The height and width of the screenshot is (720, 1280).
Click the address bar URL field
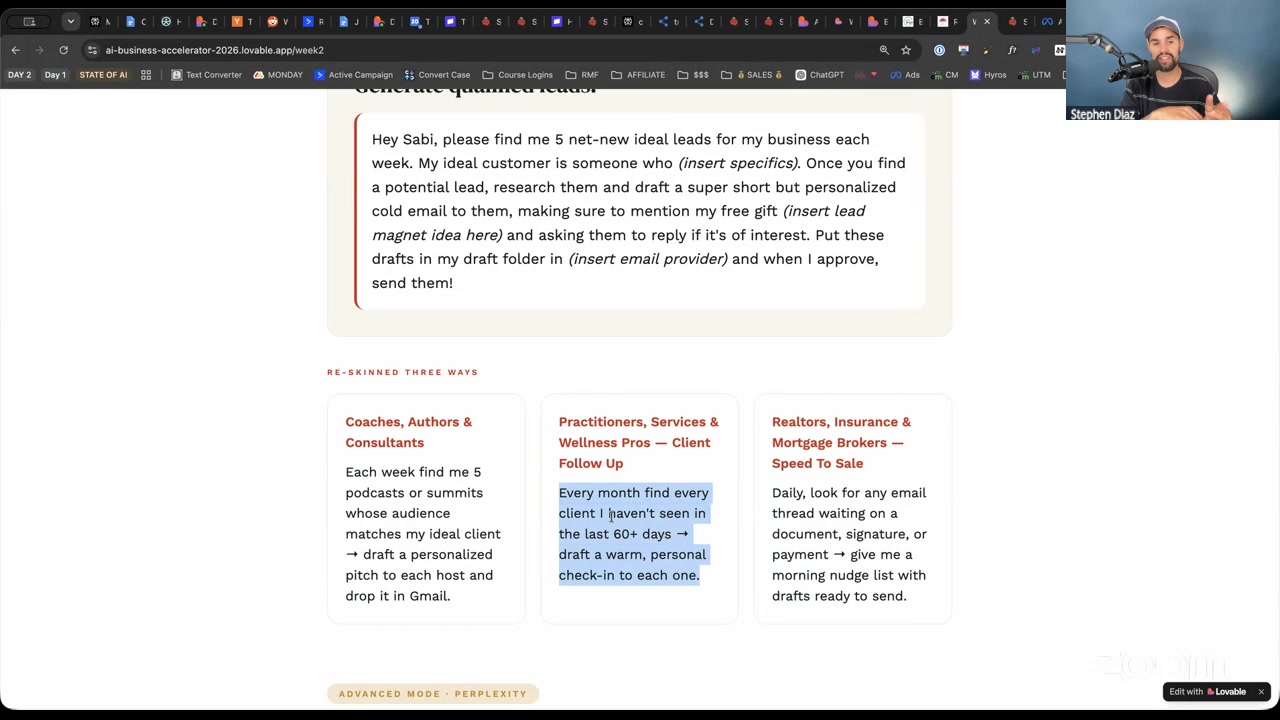click(x=480, y=50)
